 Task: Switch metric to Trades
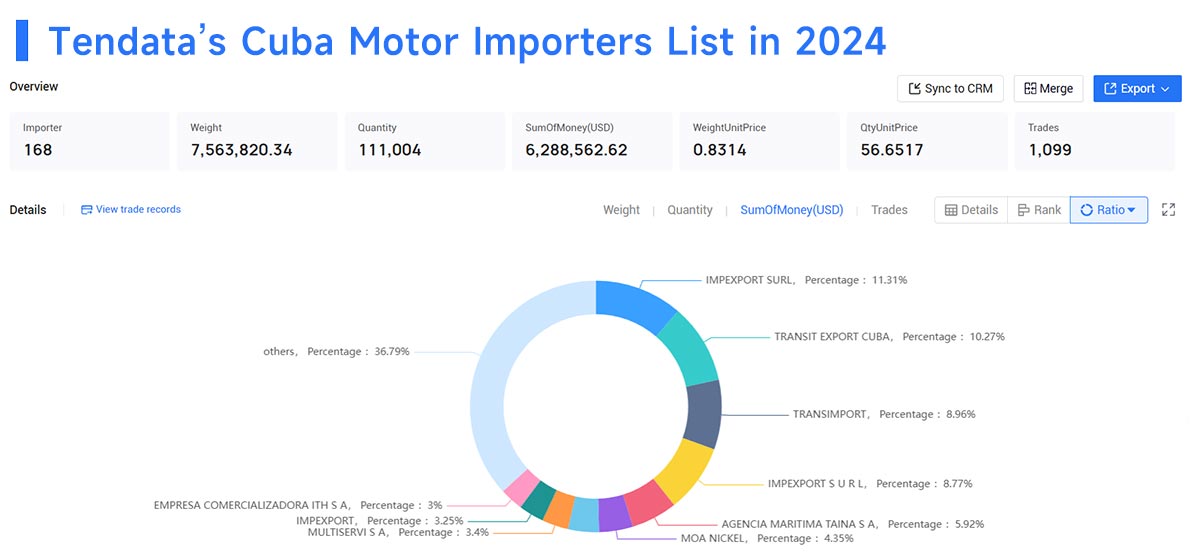click(889, 210)
